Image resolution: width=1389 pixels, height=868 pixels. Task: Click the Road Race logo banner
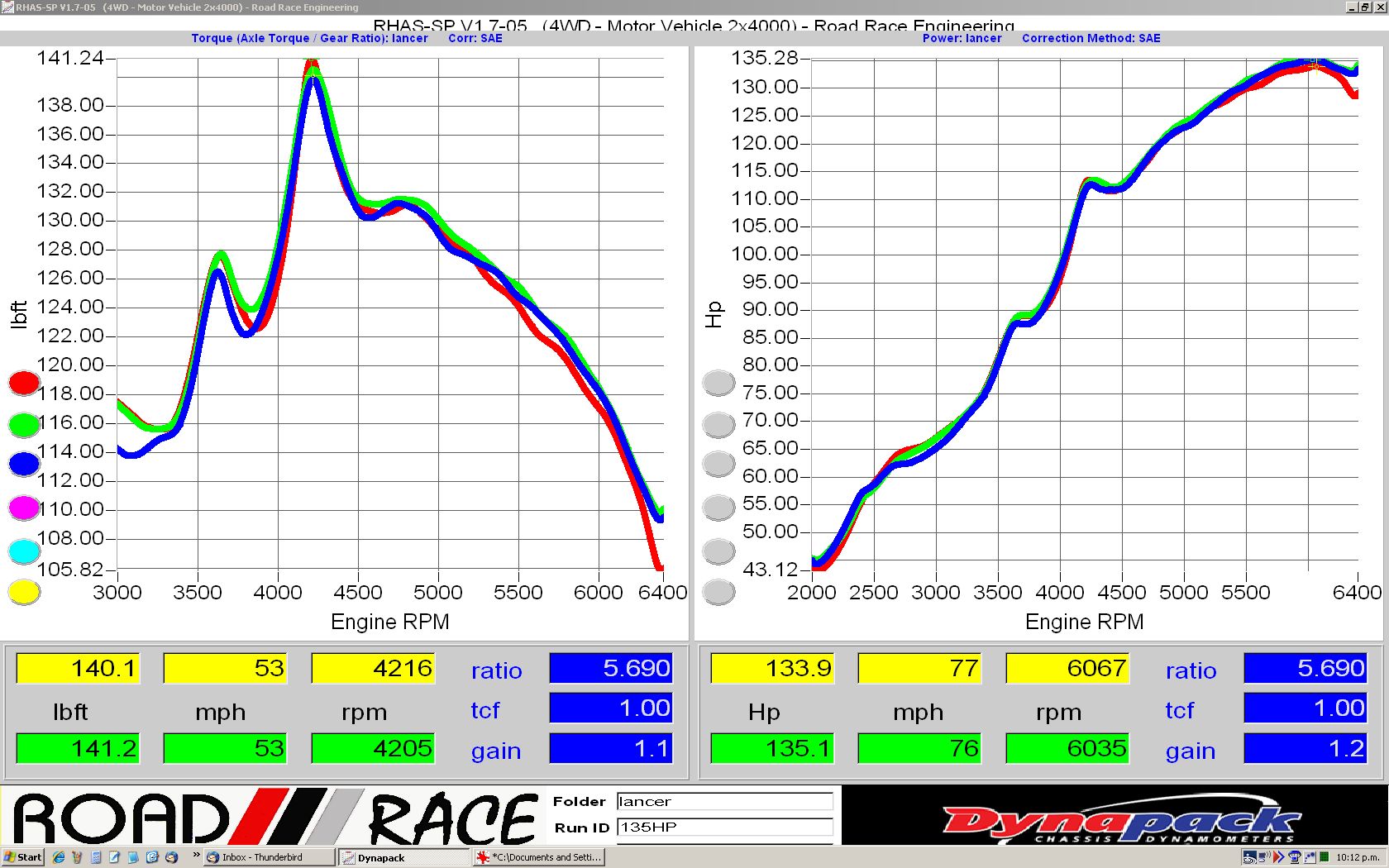point(273,818)
